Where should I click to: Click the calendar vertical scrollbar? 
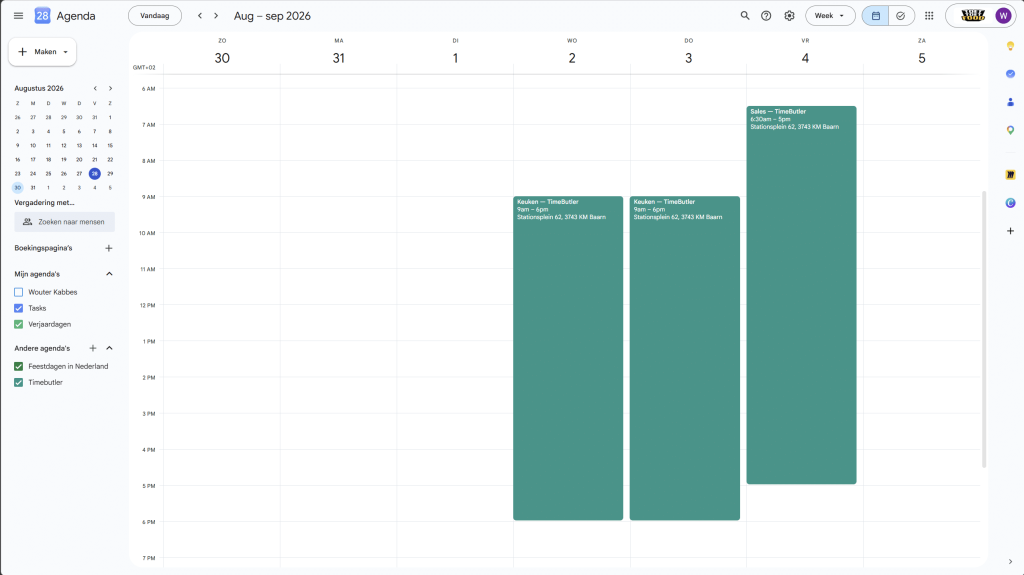[x=984, y=329]
